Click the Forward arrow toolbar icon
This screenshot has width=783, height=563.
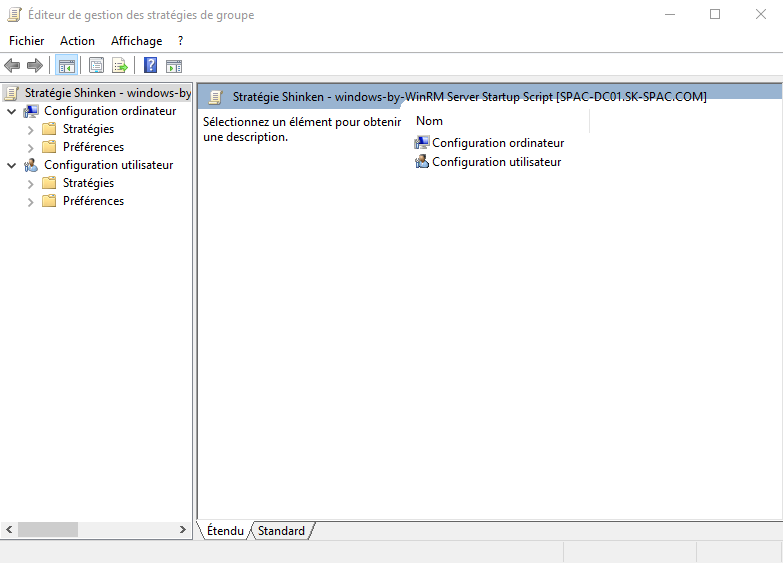tap(35, 66)
